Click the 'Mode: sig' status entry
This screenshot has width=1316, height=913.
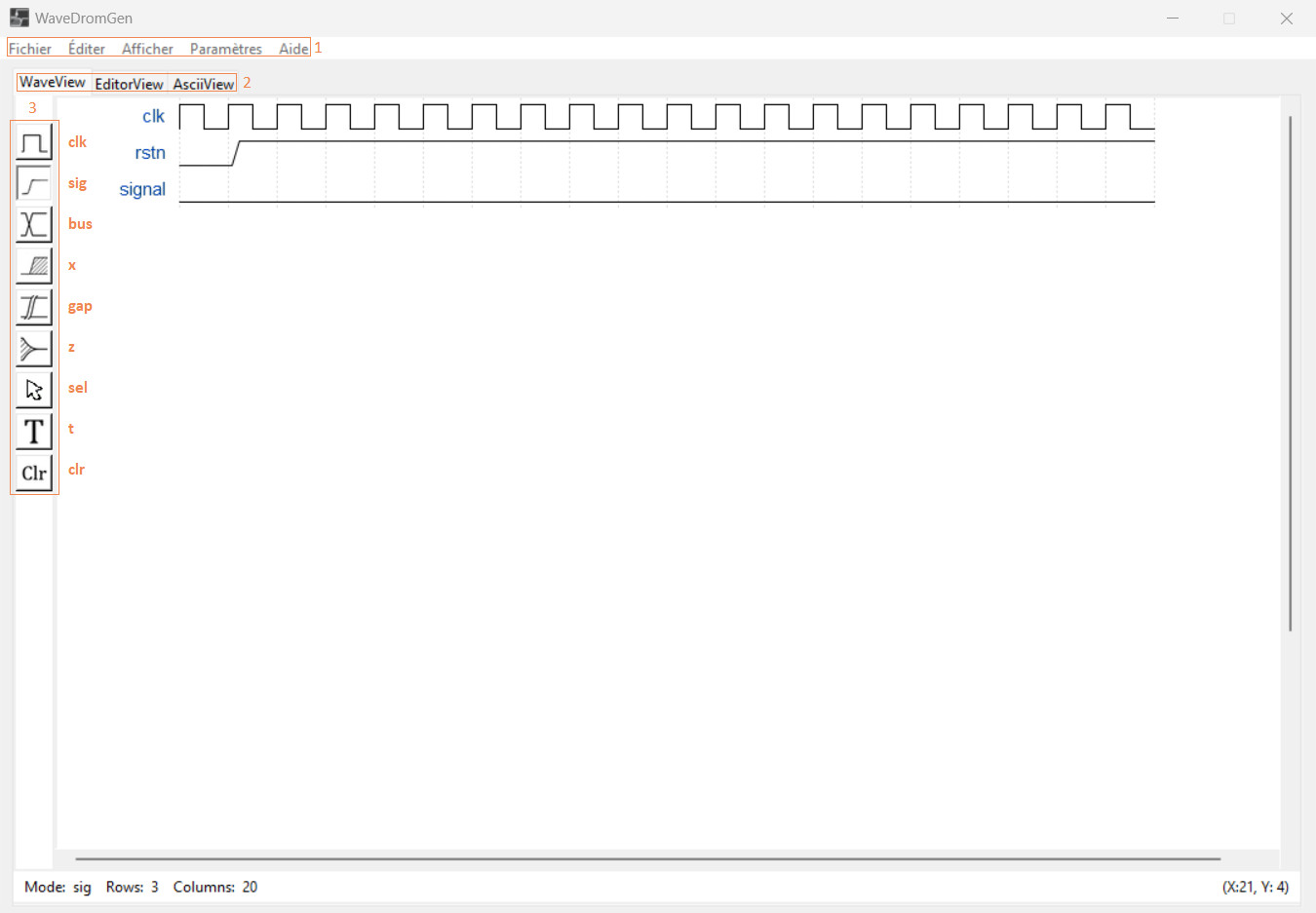pyautogui.click(x=58, y=887)
